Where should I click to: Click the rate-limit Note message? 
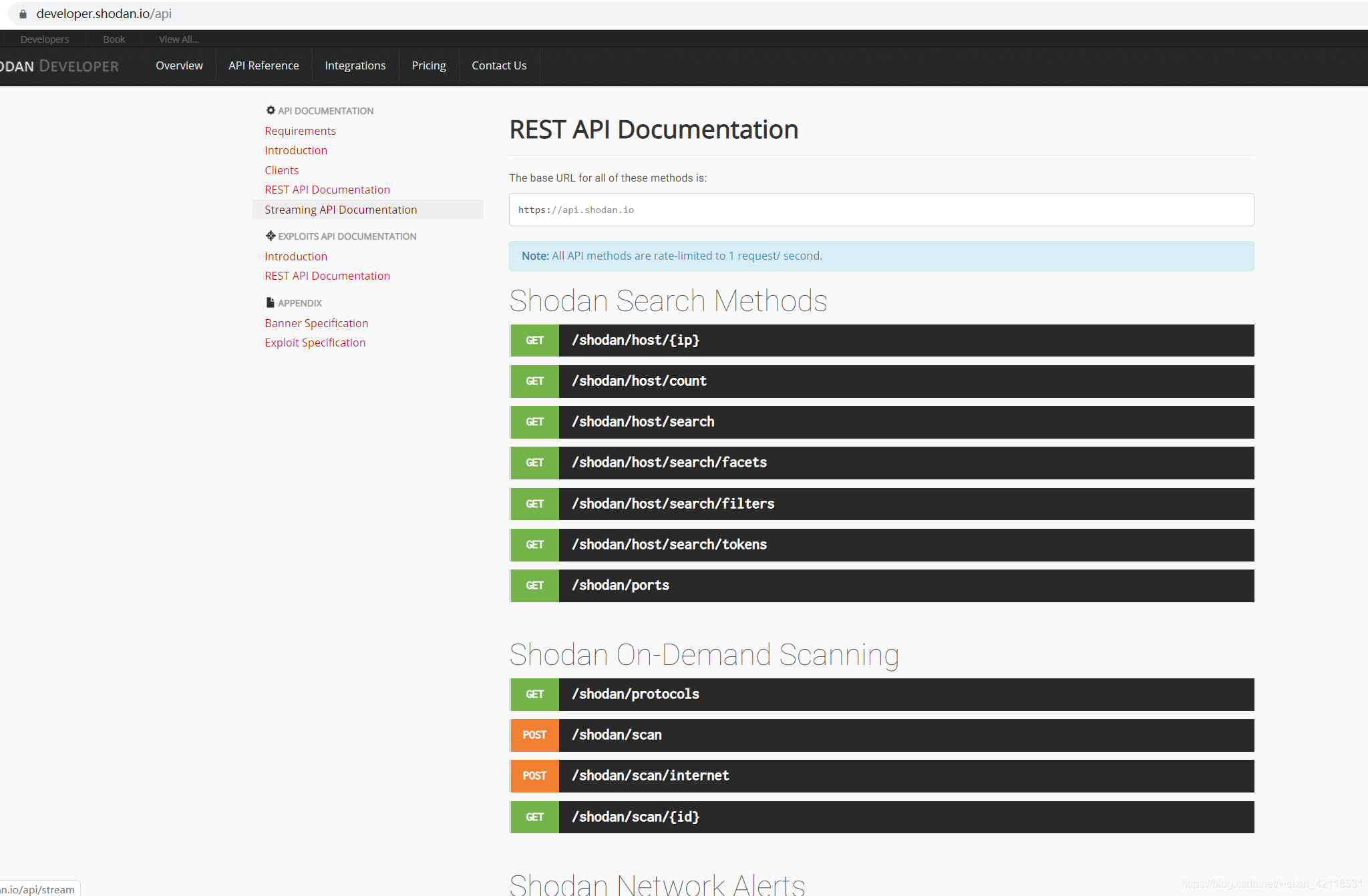(881, 256)
